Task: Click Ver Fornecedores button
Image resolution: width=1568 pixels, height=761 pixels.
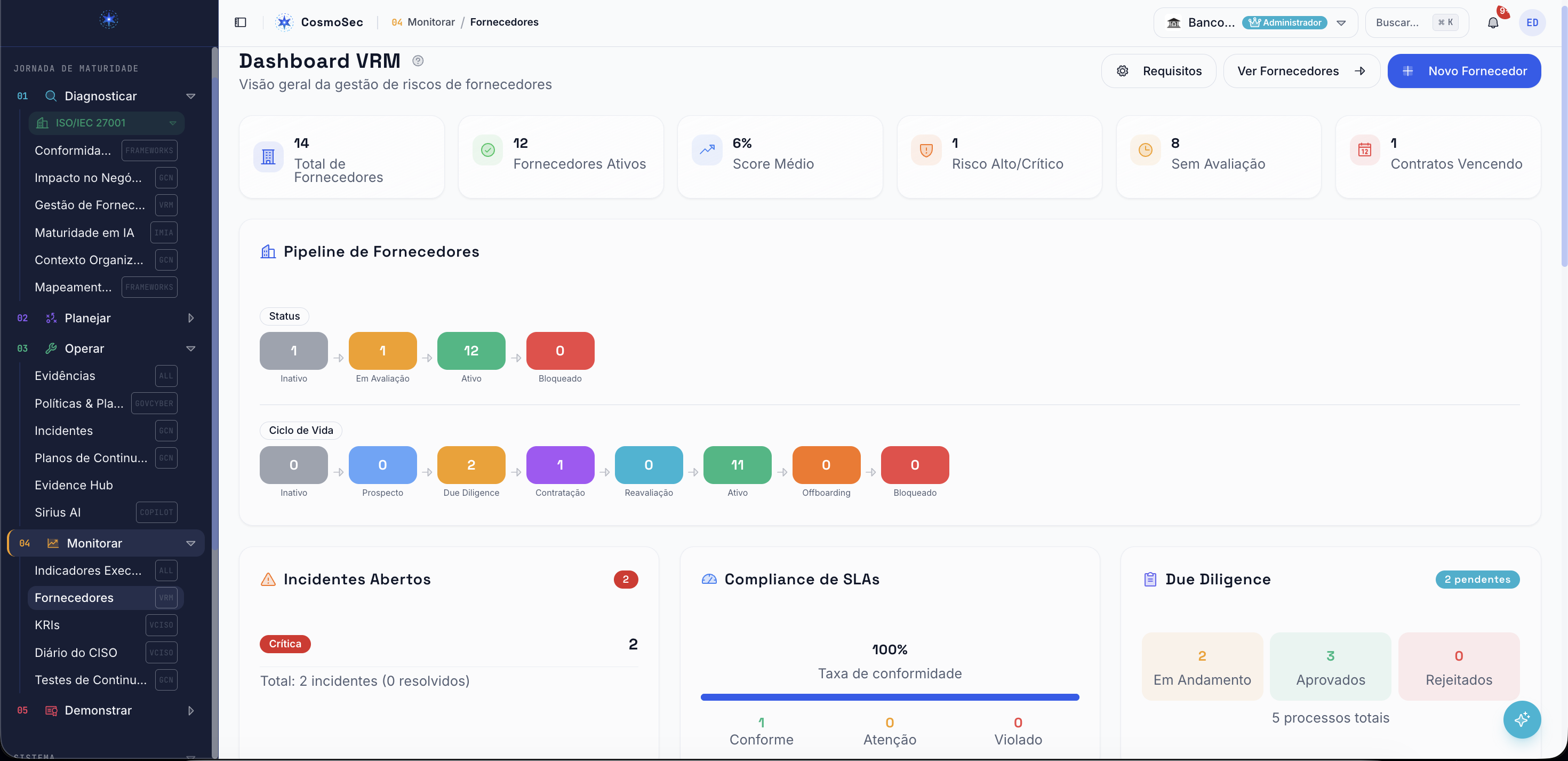Action: click(x=1301, y=72)
